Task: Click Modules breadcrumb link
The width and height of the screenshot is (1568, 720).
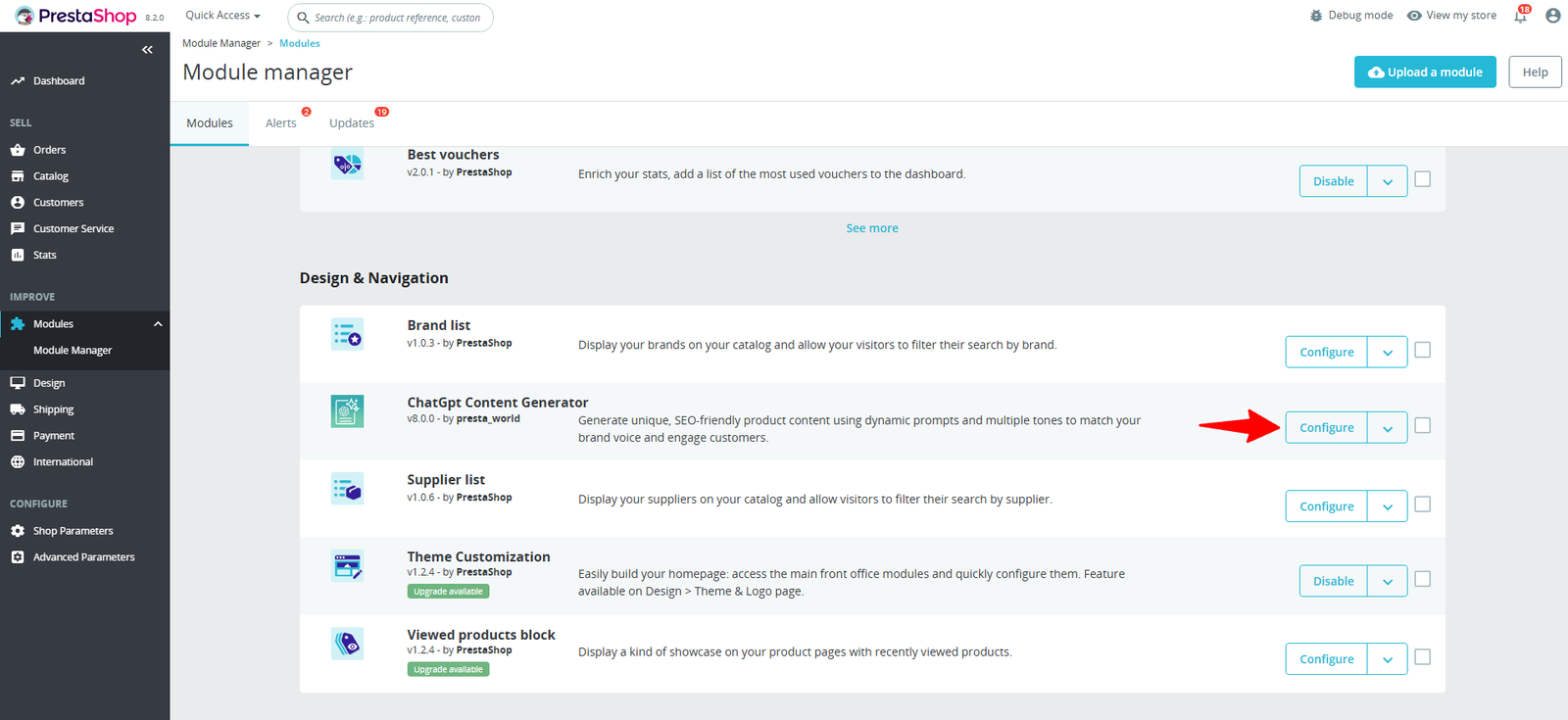Action: click(x=300, y=43)
